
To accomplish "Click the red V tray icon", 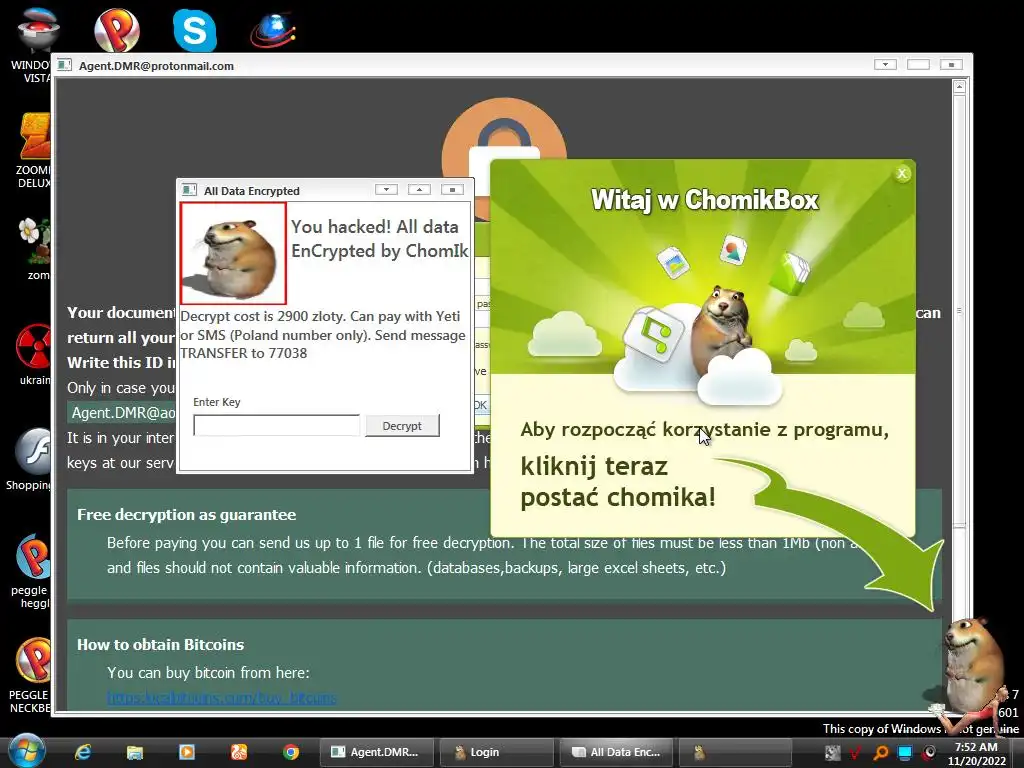I will pyautogui.click(x=855, y=753).
